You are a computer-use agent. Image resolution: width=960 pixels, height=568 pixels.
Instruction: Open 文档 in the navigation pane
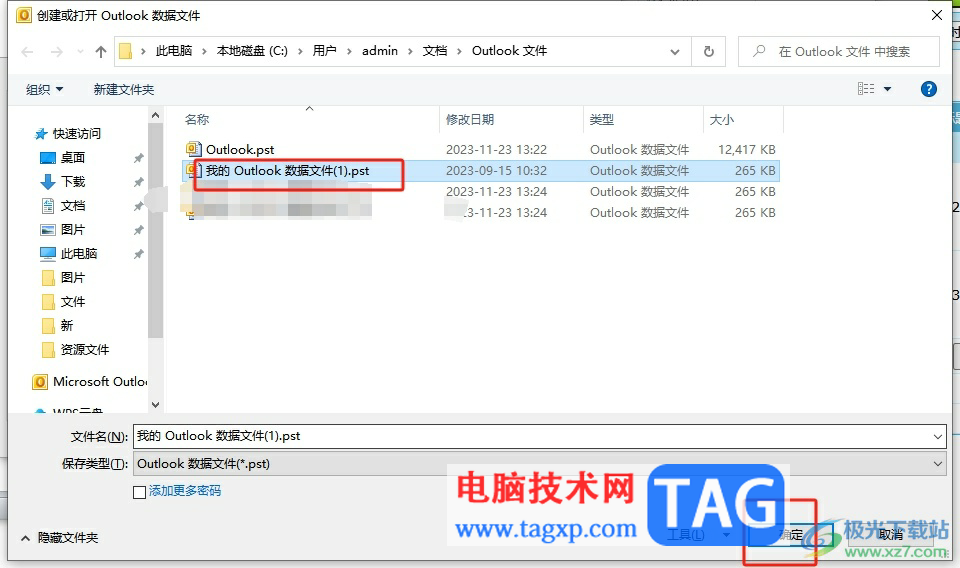click(73, 206)
